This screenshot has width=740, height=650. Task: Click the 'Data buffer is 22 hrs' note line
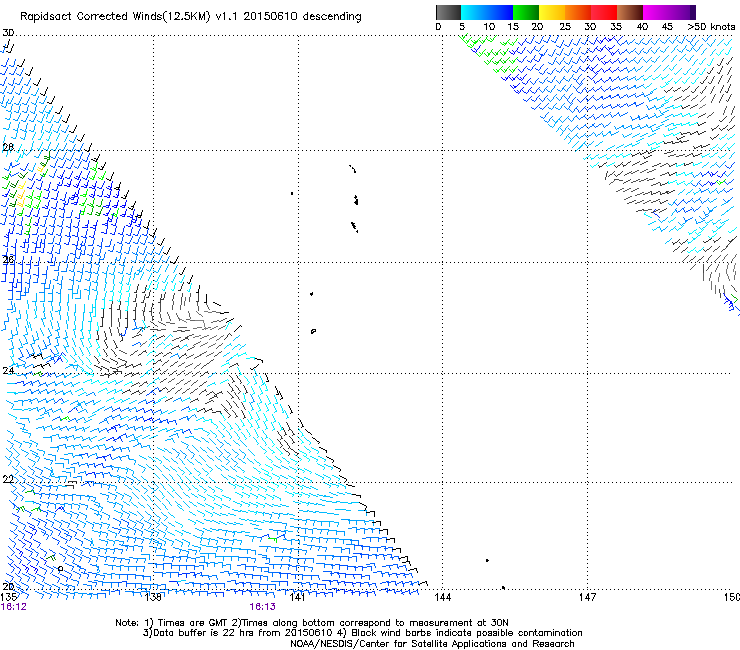[362, 633]
